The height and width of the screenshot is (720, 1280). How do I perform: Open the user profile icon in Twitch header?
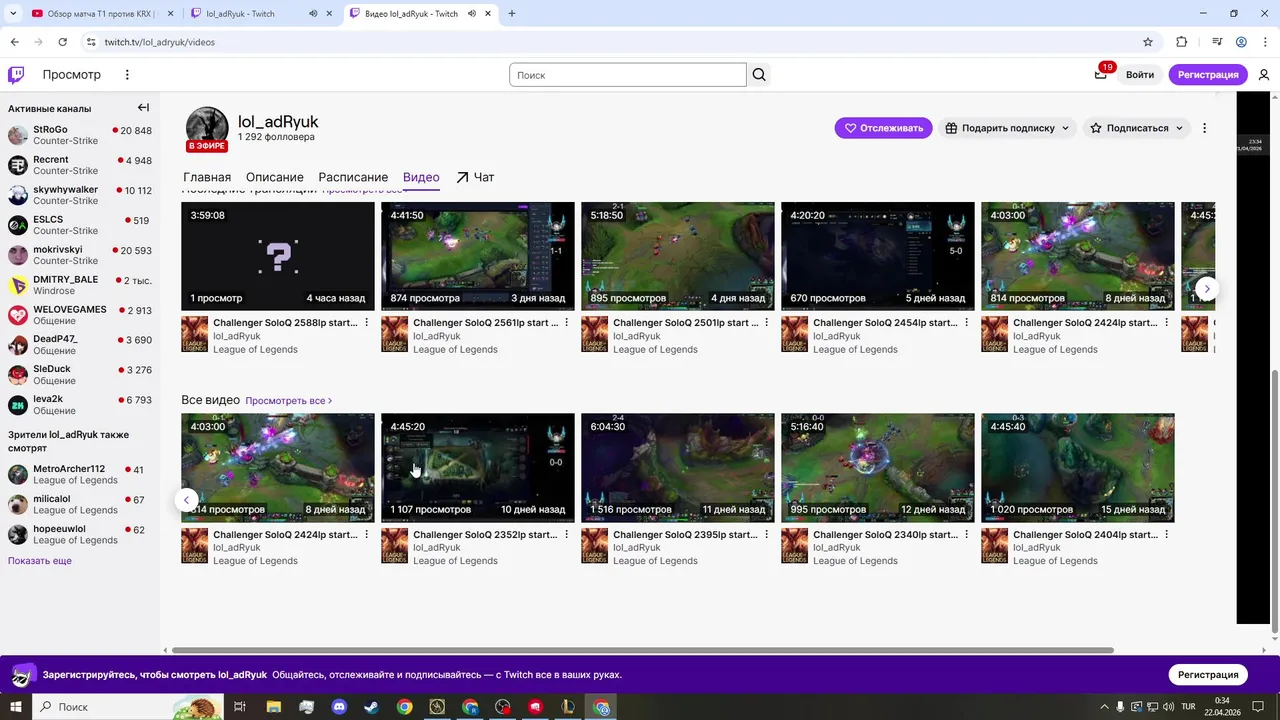click(x=1264, y=75)
